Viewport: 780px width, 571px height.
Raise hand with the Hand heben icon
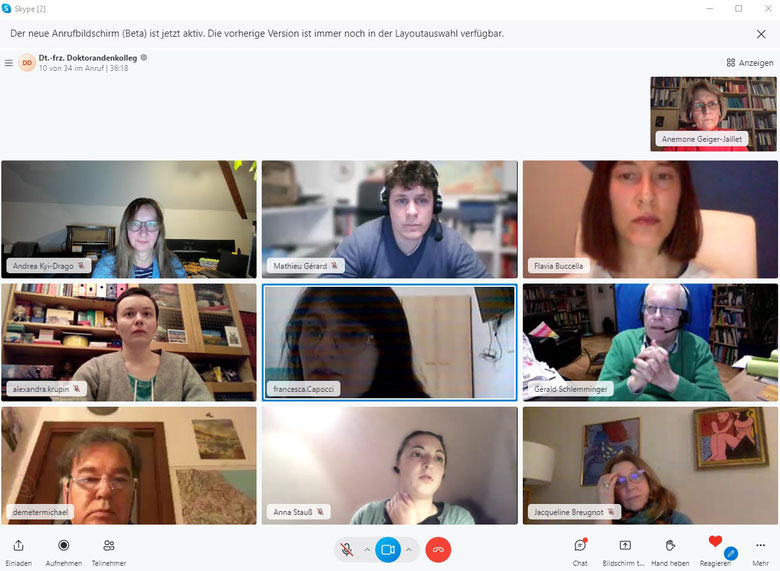(x=670, y=546)
